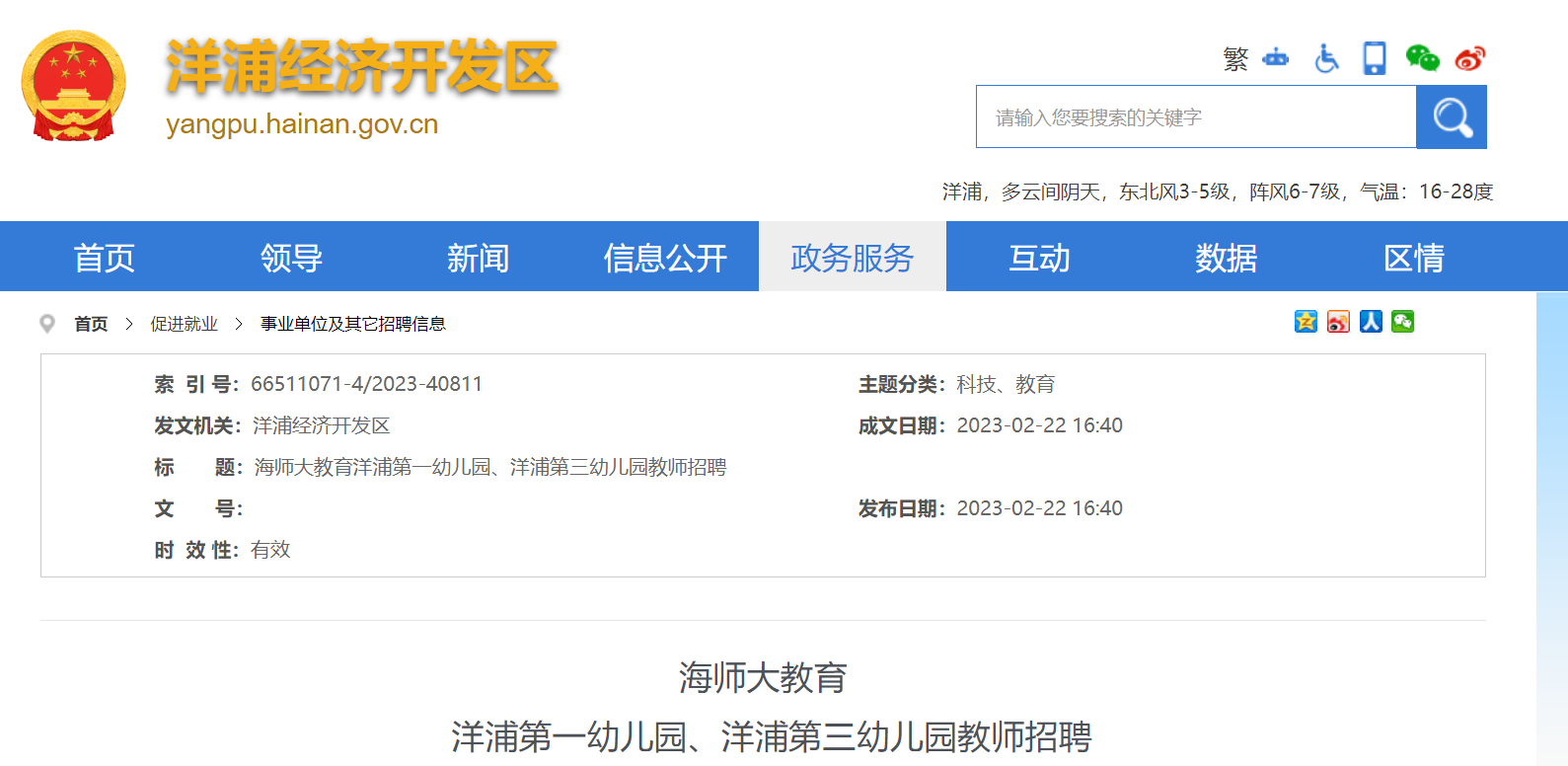1568x766 pixels.
Task: Select index number 66511071-4/2023-40811
Action: tap(367, 384)
